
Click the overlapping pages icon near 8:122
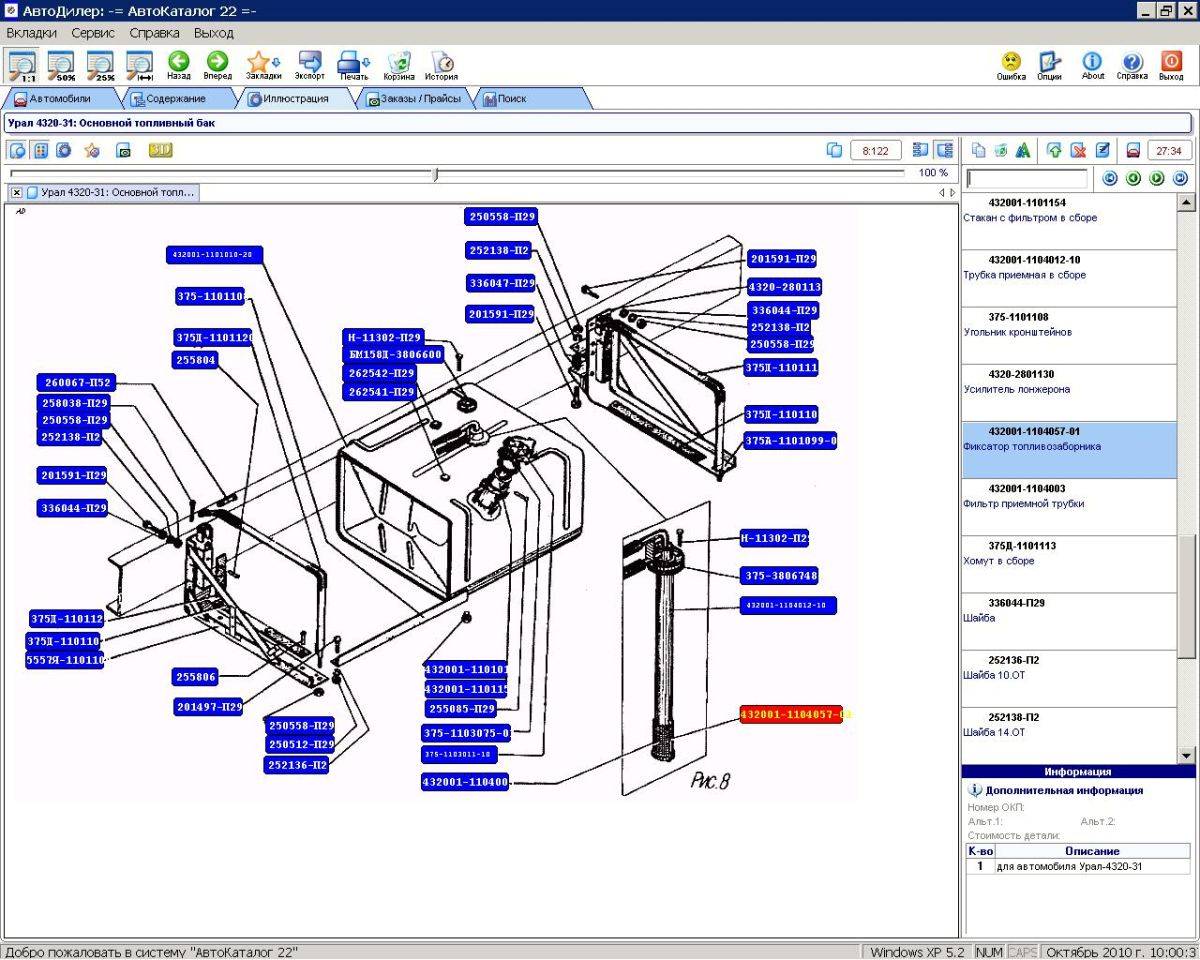835,150
